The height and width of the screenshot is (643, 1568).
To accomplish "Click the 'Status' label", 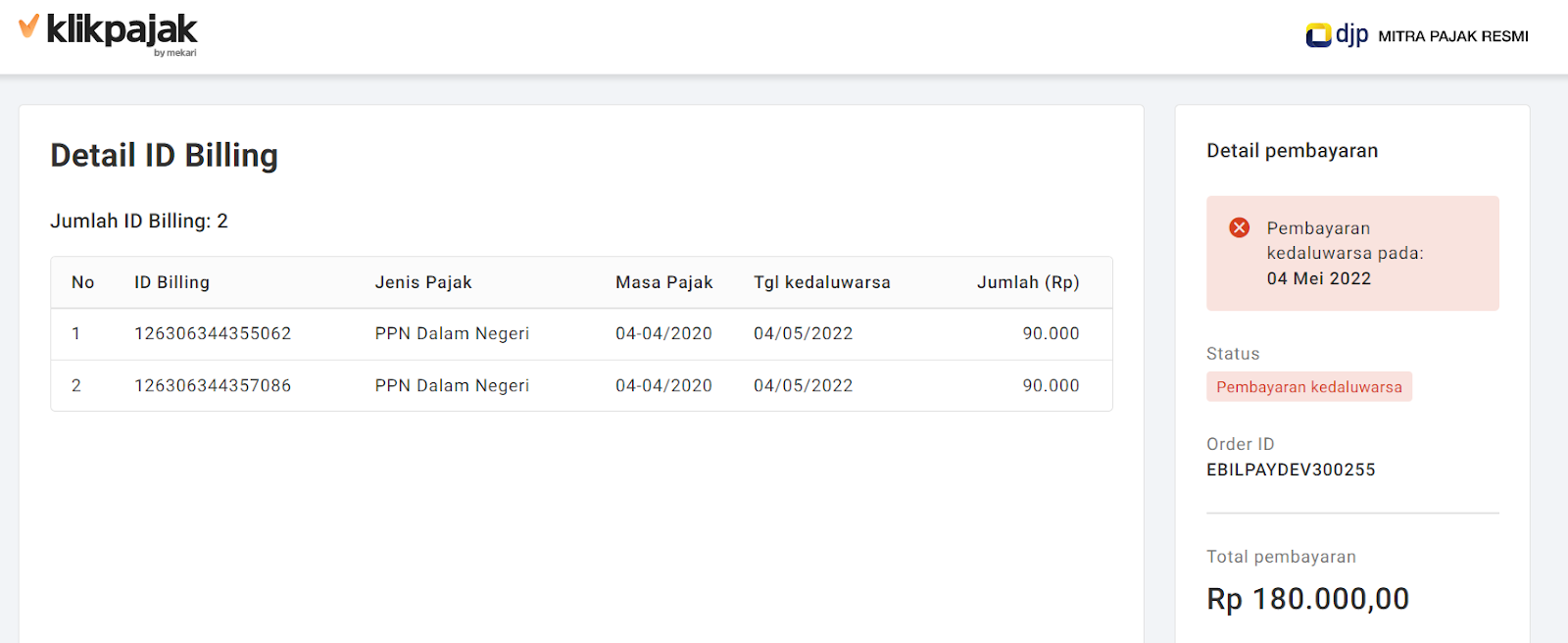I will [x=1233, y=354].
